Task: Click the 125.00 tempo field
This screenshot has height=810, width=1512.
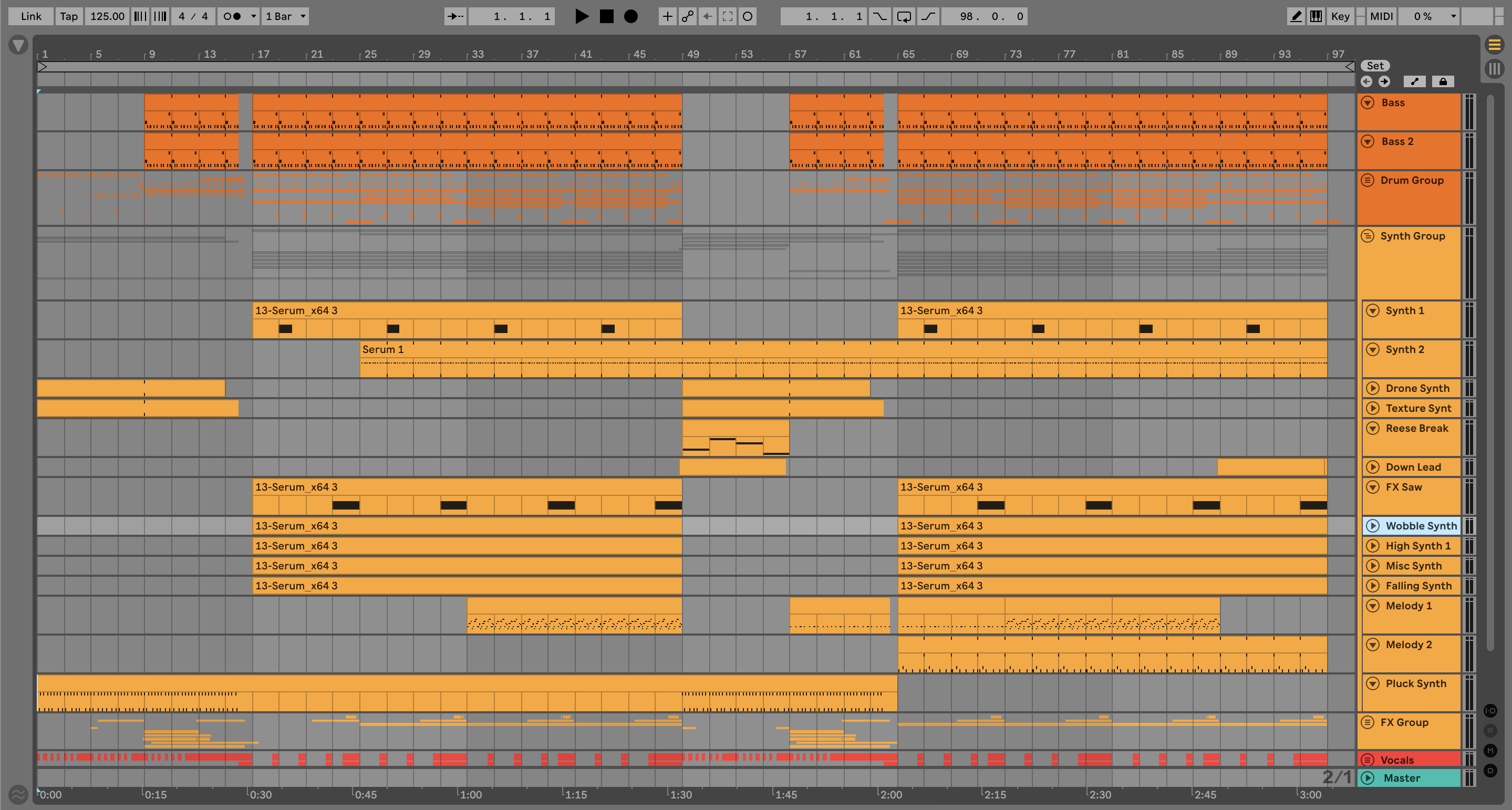Action: pyautogui.click(x=107, y=16)
